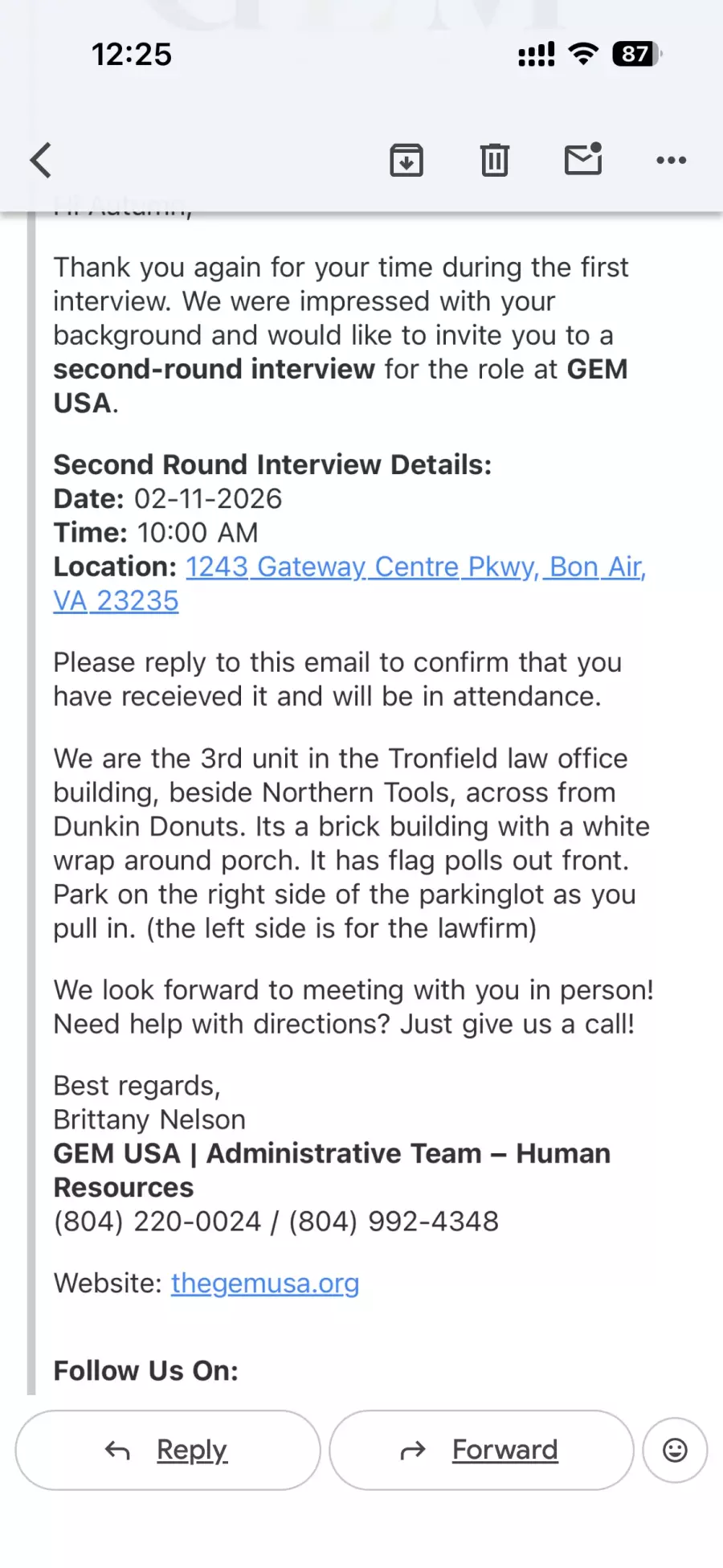
Task: Tap the cellular signal bars icon
Action: (x=536, y=55)
